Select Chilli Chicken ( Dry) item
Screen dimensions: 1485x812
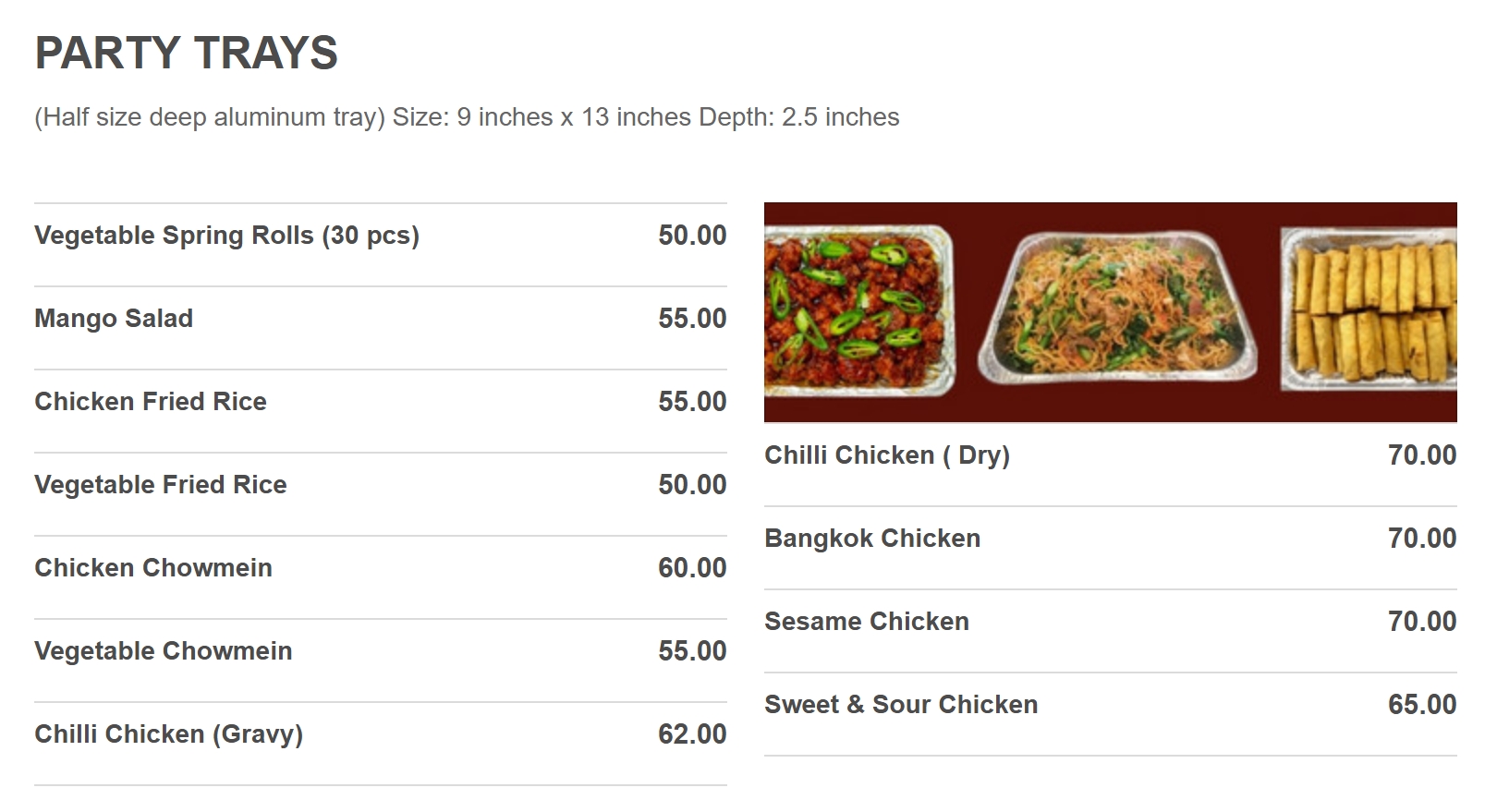(x=886, y=455)
